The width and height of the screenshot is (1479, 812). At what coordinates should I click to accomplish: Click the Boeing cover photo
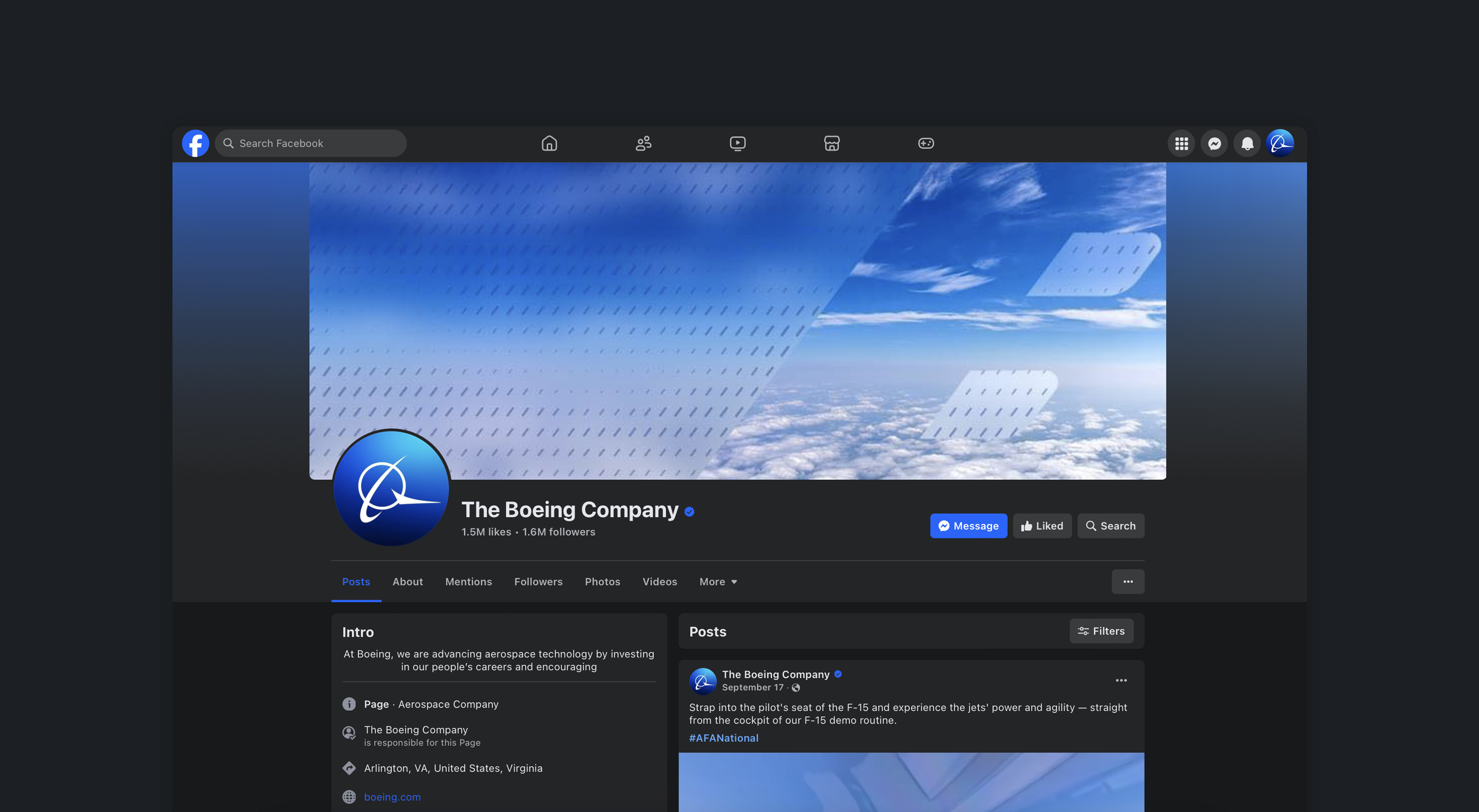737,320
